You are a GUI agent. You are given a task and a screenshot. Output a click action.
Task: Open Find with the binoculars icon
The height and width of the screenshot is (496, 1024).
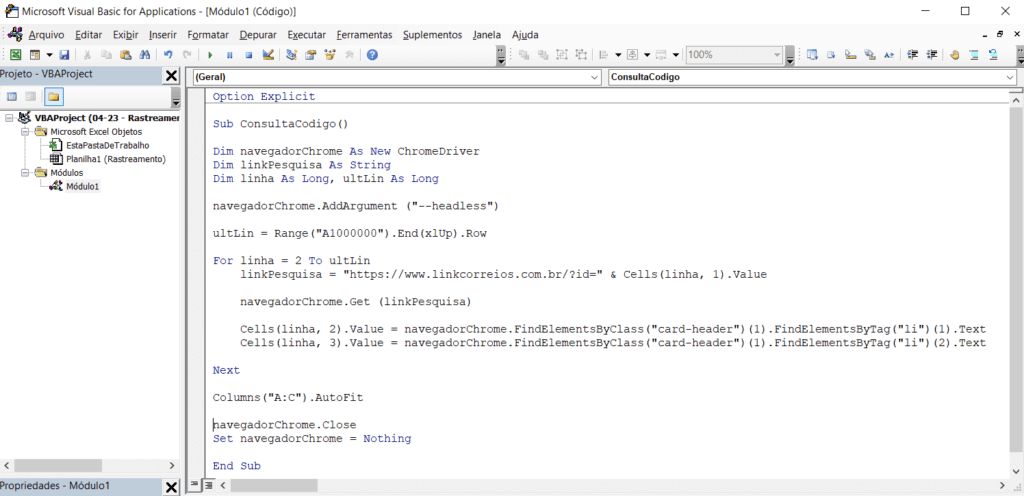tap(146, 55)
